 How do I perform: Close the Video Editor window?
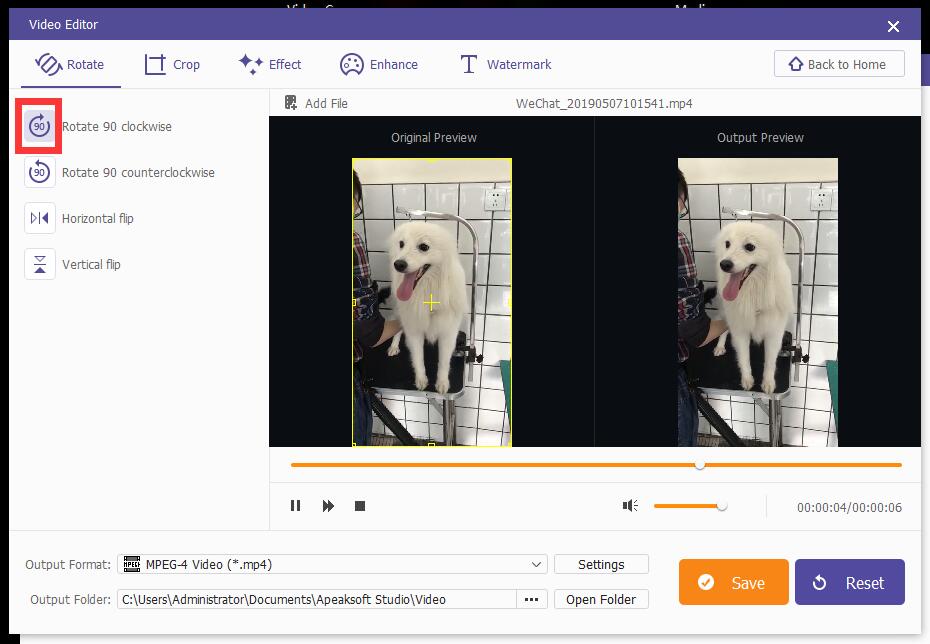pos(893,26)
